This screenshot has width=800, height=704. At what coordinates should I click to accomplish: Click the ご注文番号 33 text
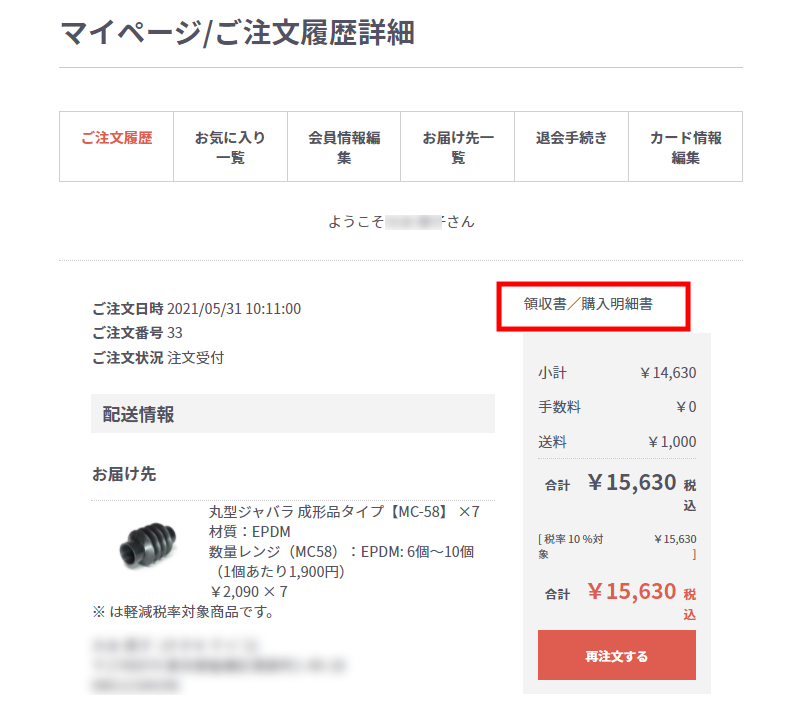[x=137, y=333]
